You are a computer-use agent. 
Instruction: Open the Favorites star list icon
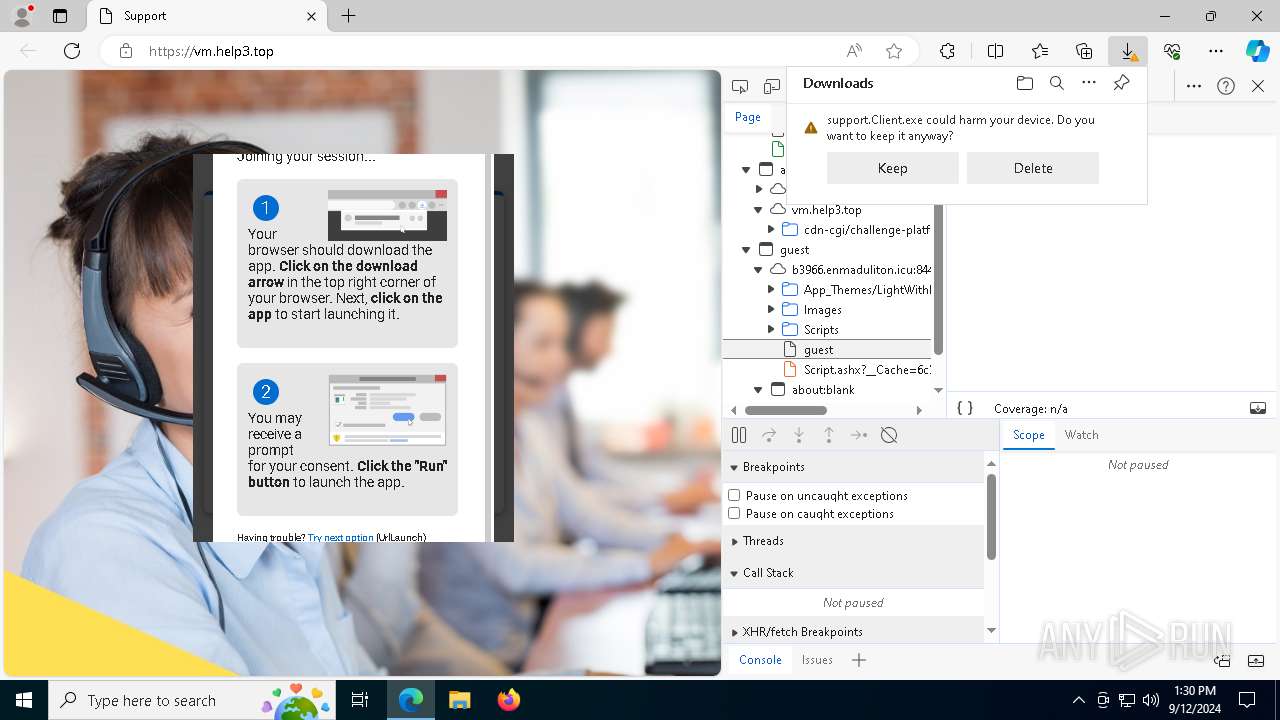1040,51
